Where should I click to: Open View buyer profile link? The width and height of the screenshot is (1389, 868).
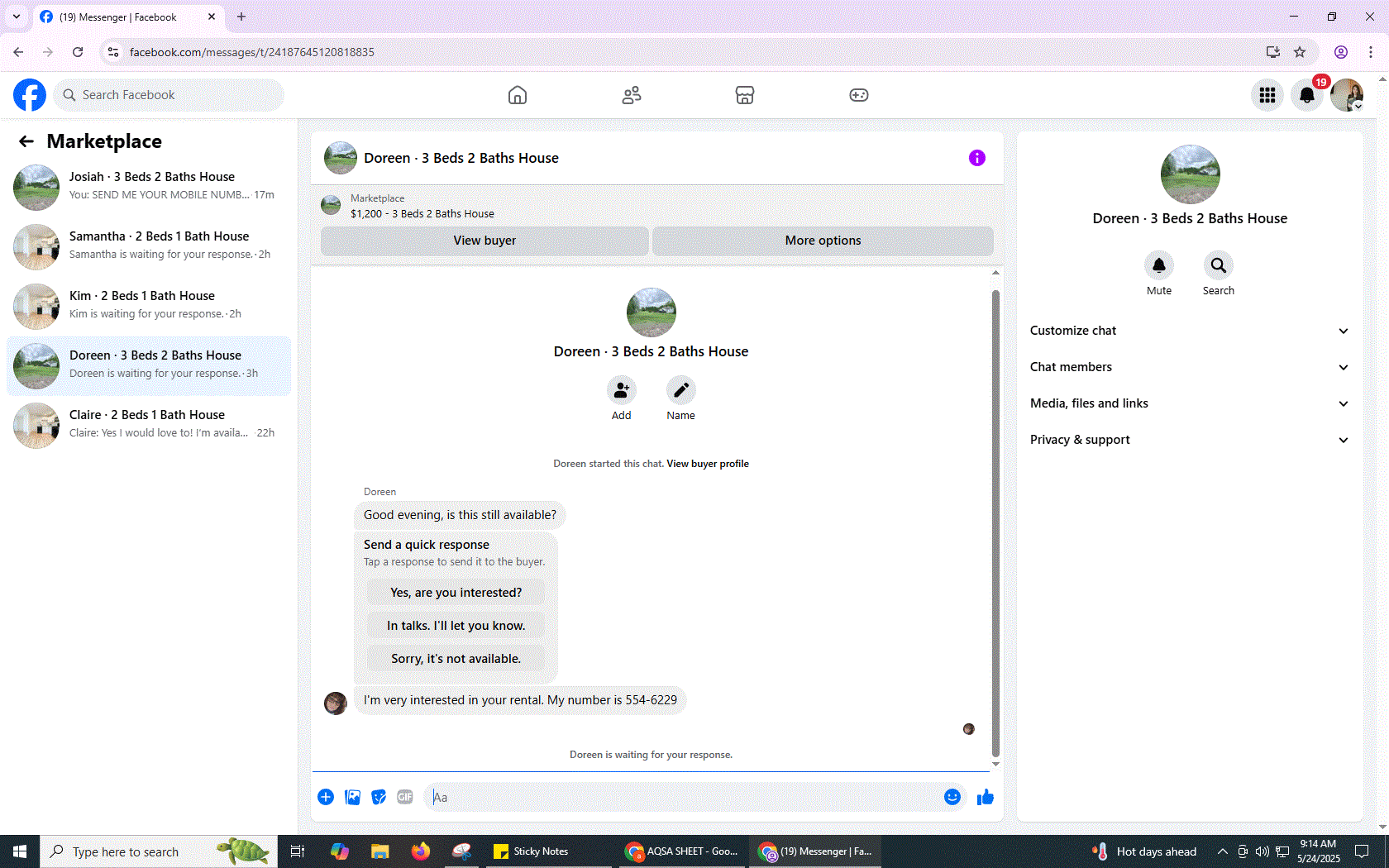(708, 464)
